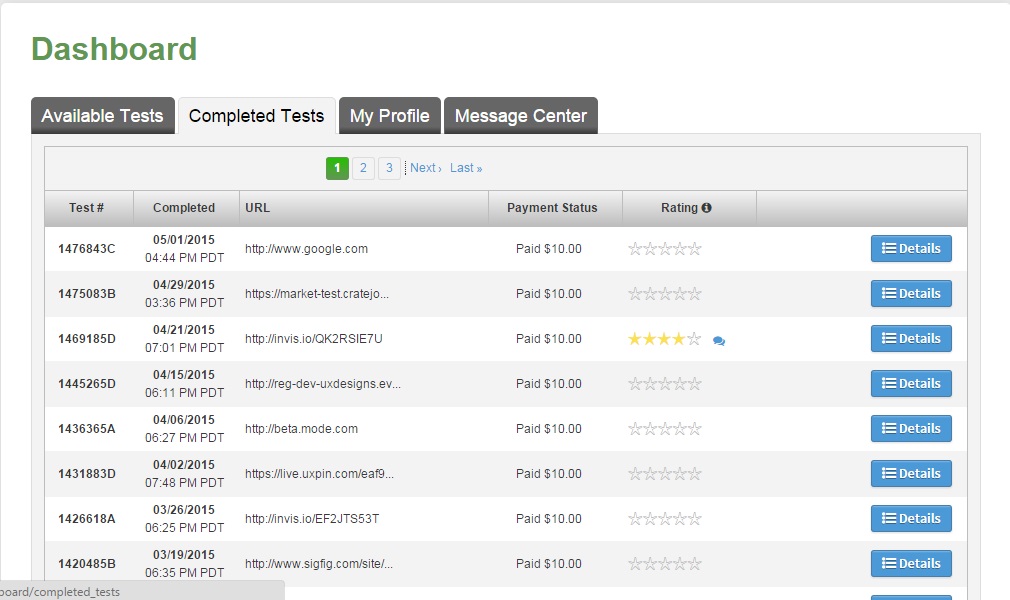Click the Completed column header
The height and width of the screenshot is (600, 1010).
tap(184, 208)
